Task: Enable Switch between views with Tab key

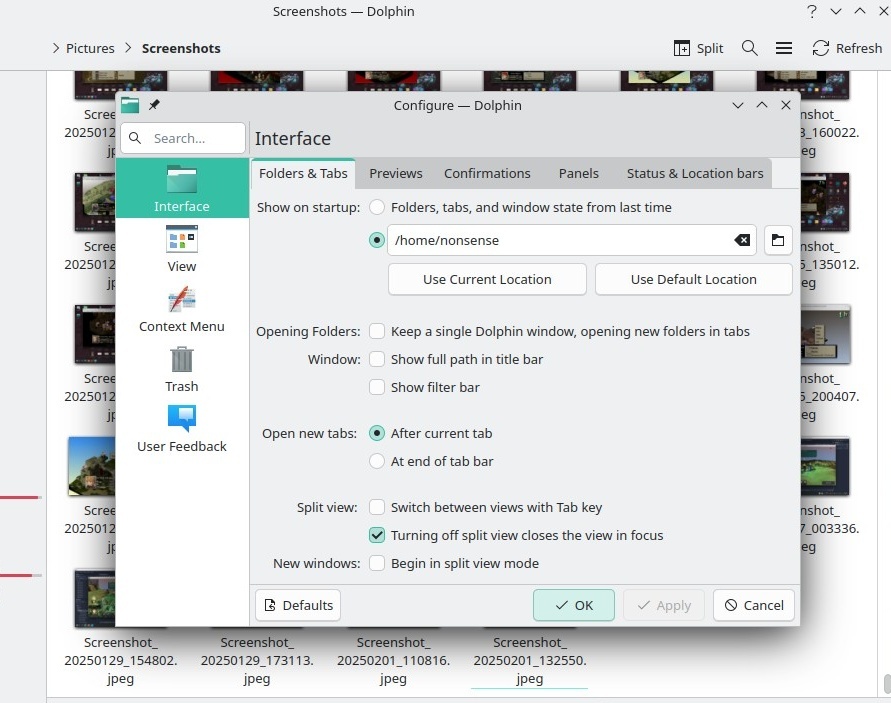Action: [x=377, y=507]
